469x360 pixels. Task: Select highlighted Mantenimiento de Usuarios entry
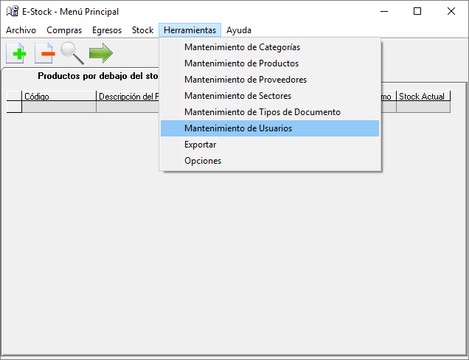tap(270, 128)
